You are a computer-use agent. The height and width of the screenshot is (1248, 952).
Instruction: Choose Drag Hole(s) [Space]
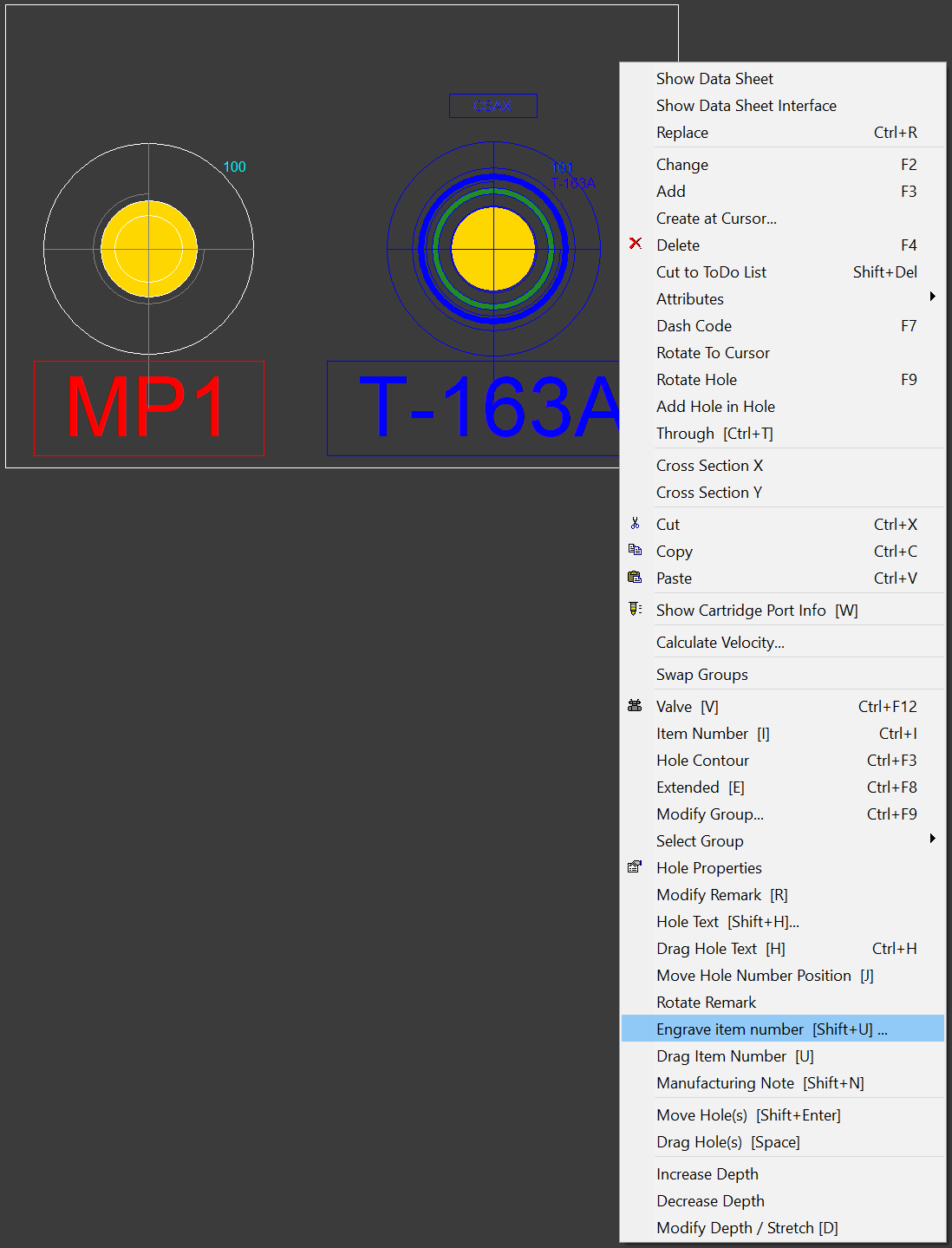pos(783,1142)
